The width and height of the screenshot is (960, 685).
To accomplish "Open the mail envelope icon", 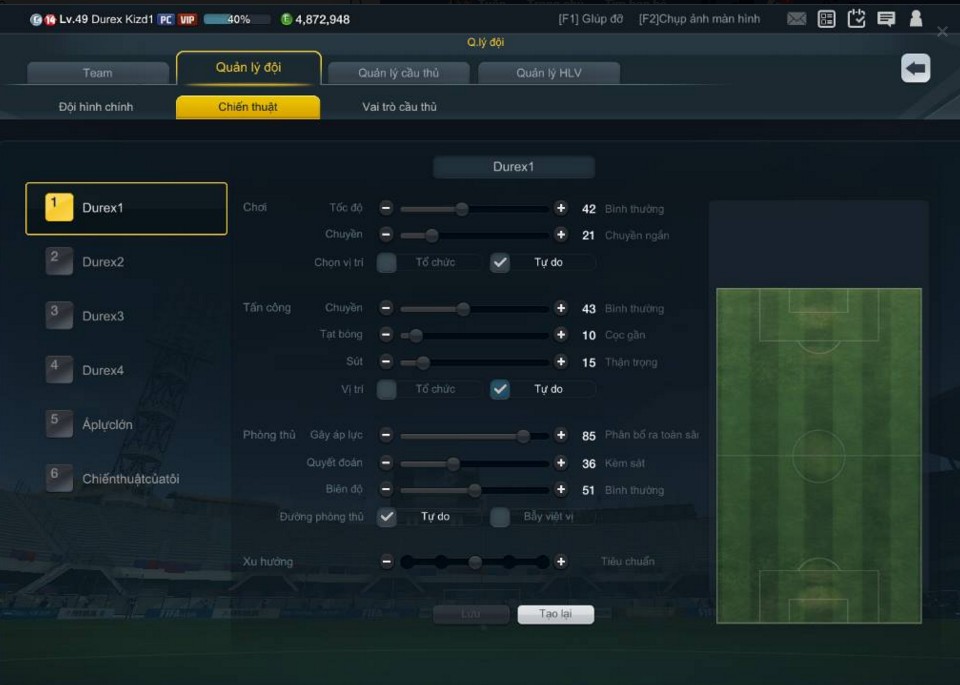I will pyautogui.click(x=796, y=19).
